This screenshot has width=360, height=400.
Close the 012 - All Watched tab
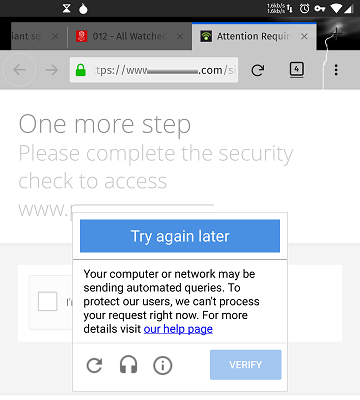click(180, 36)
